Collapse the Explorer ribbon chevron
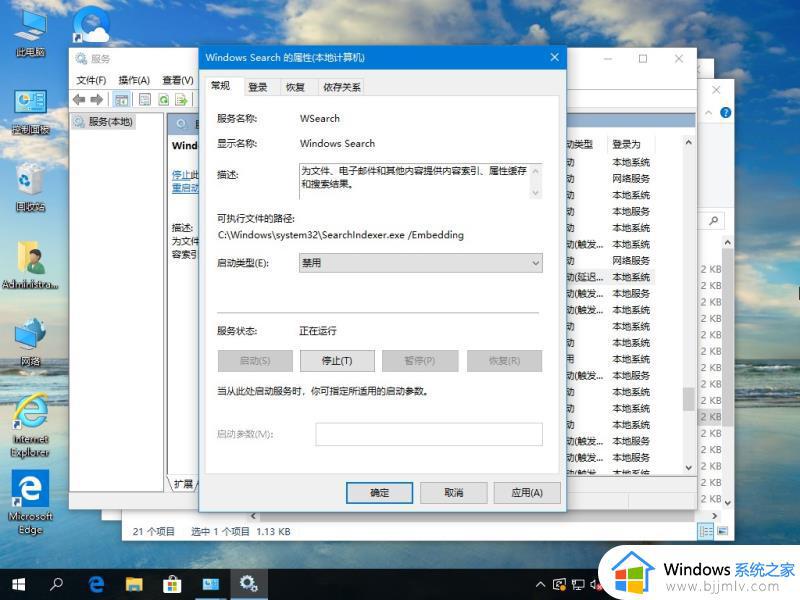The height and width of the screenshot is (600, 800). tap(709, 112)
